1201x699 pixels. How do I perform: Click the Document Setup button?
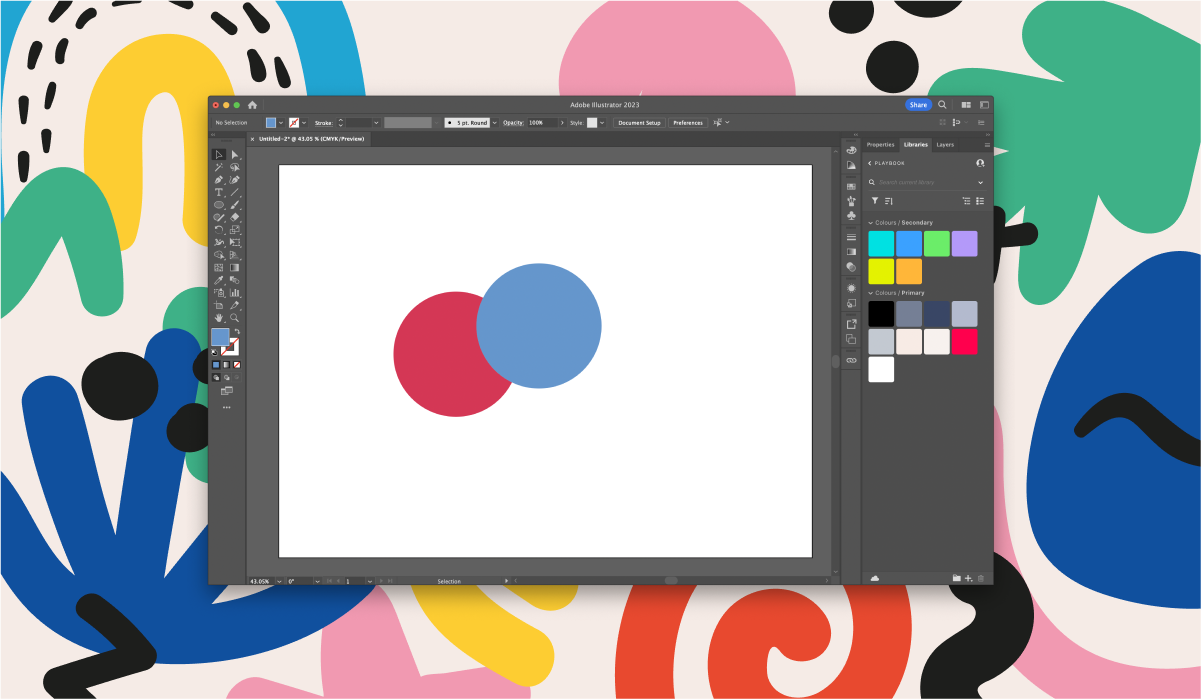(x=639, y=123)
